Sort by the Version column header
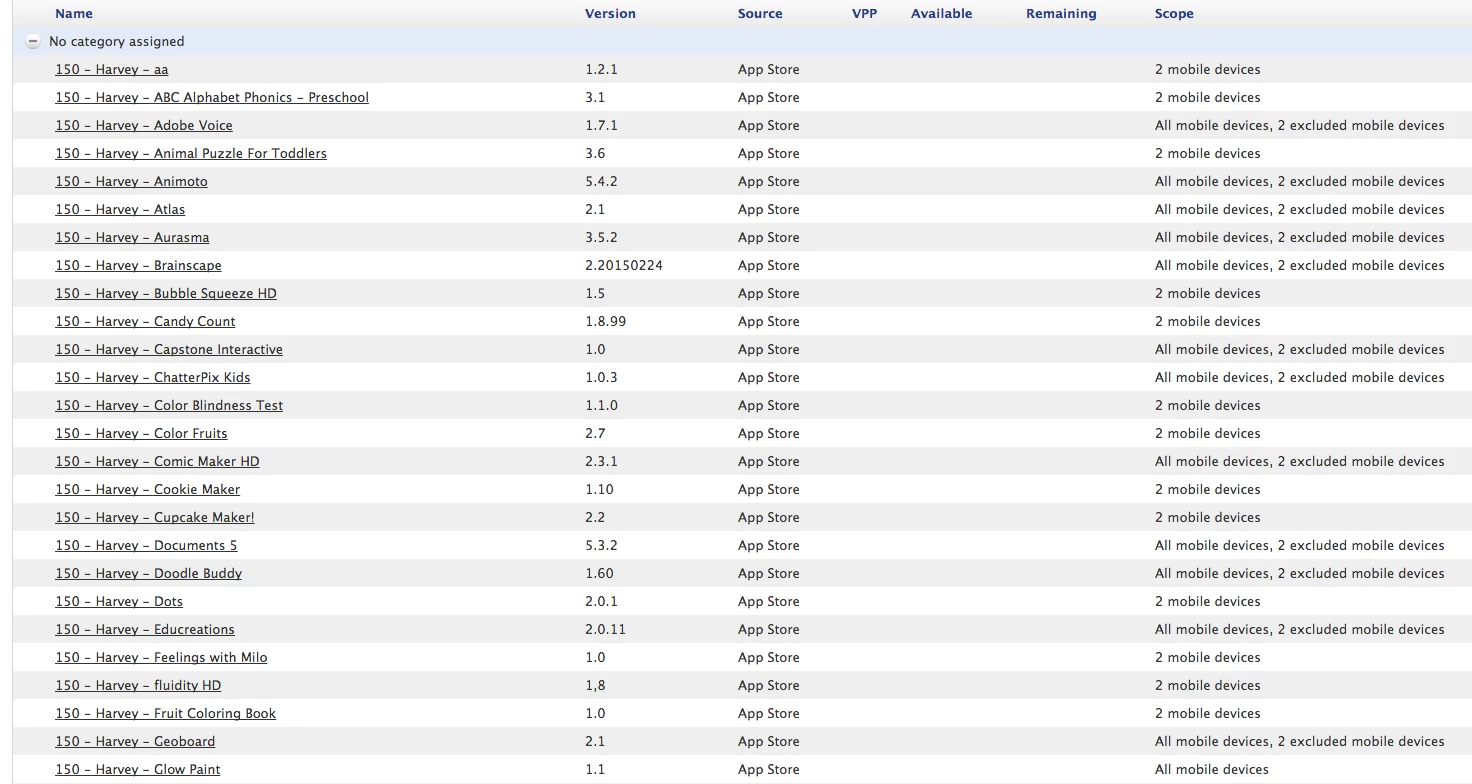This screenshot has height=784, width=1472. (x=610, y=14)
